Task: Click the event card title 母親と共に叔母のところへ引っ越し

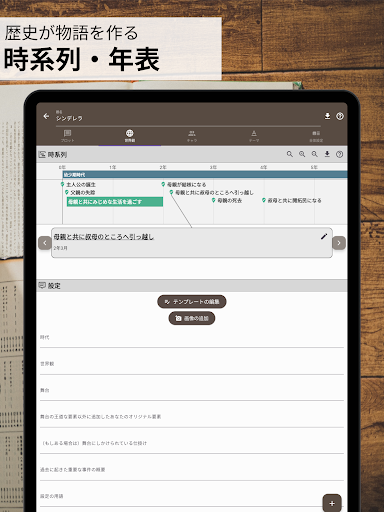Action: point(104,237)
